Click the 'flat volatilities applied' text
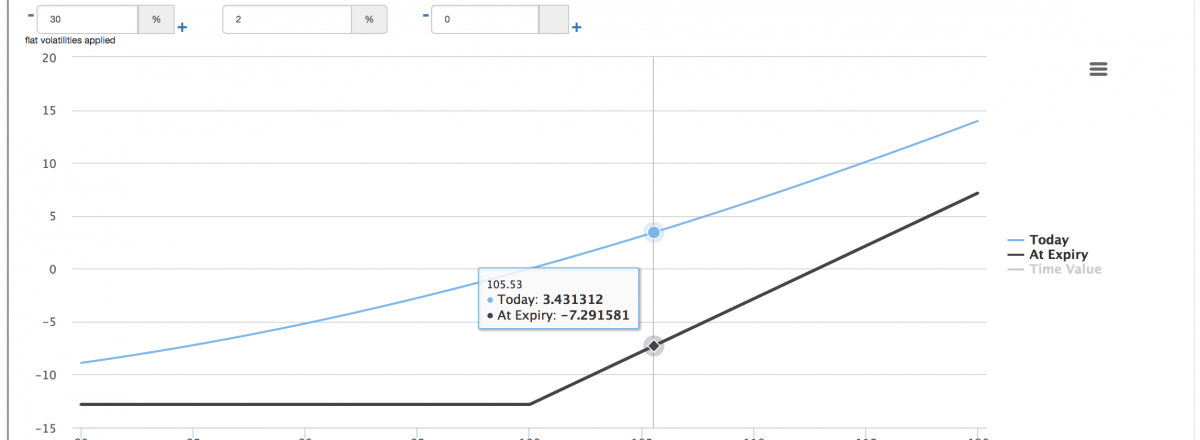The width and height of the screenshot is (1200, 440). (70, 41)
